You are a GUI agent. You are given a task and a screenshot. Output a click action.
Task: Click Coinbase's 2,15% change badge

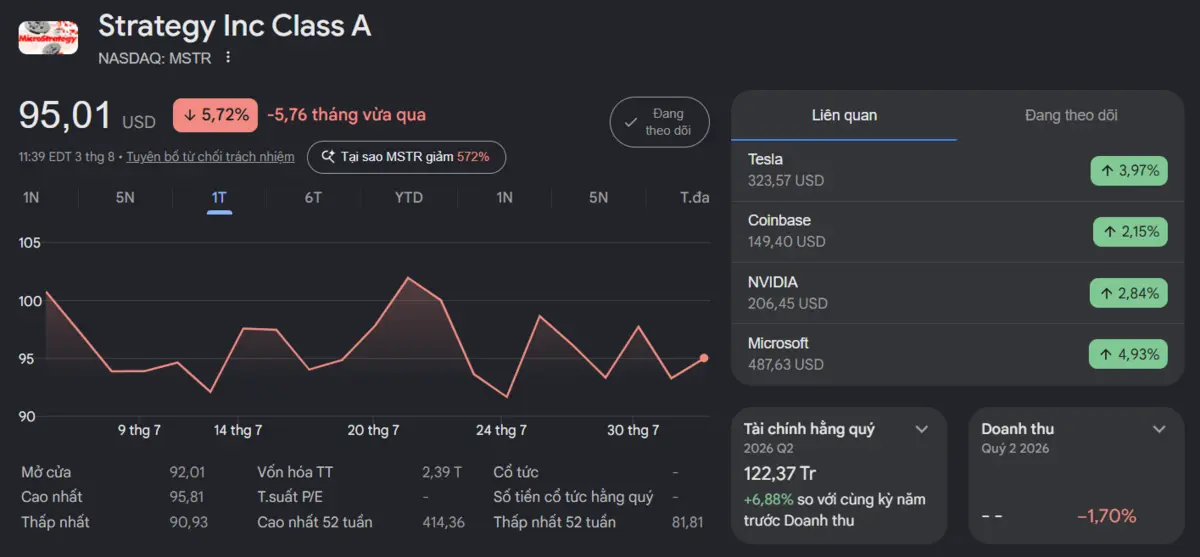(x=1130, y=232)
